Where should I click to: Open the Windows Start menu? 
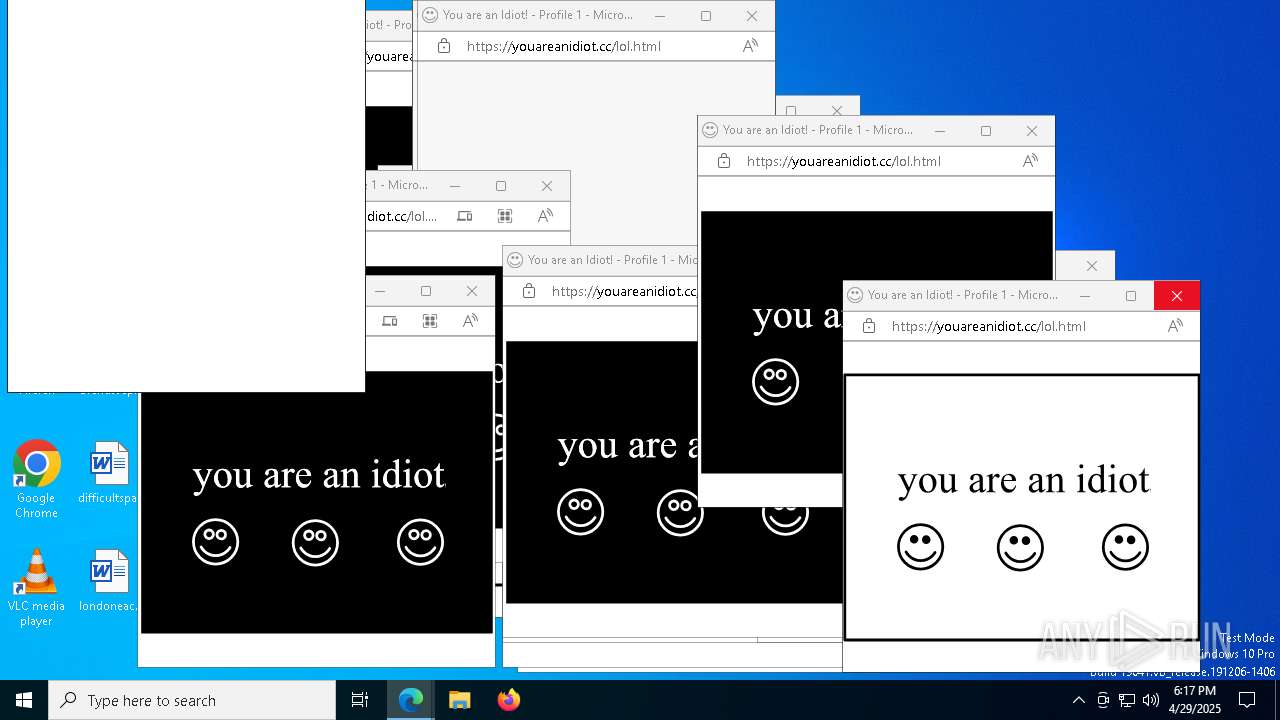pos(24,700)
